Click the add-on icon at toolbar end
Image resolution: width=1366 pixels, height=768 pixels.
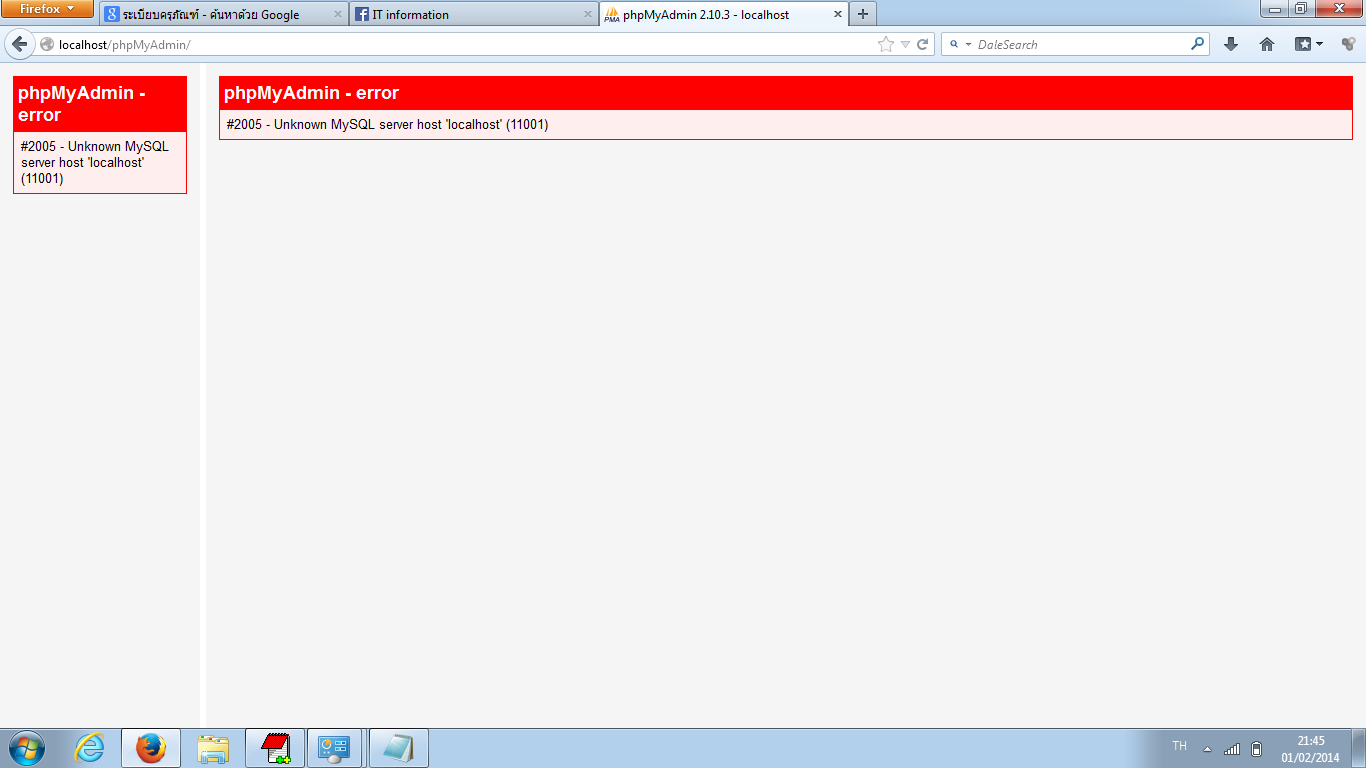click(x=1348, y=44)
